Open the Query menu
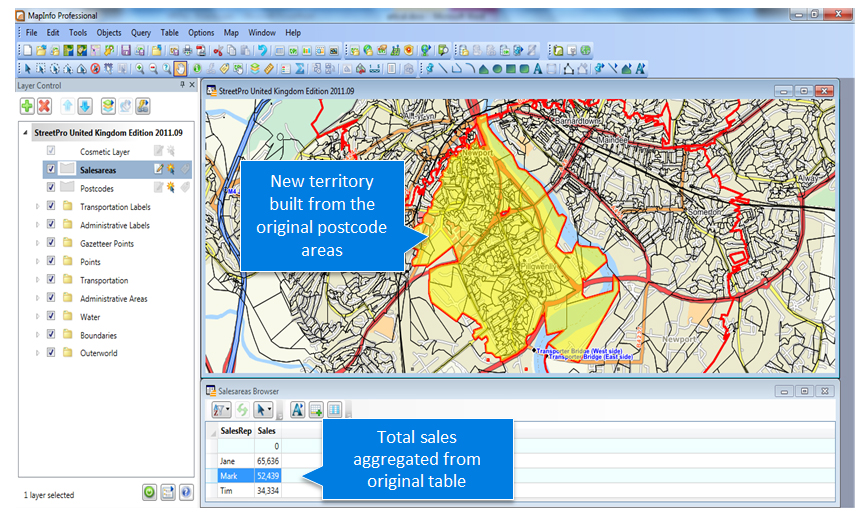This screenshot has width=868, height=517. click(x=141, y=33)
